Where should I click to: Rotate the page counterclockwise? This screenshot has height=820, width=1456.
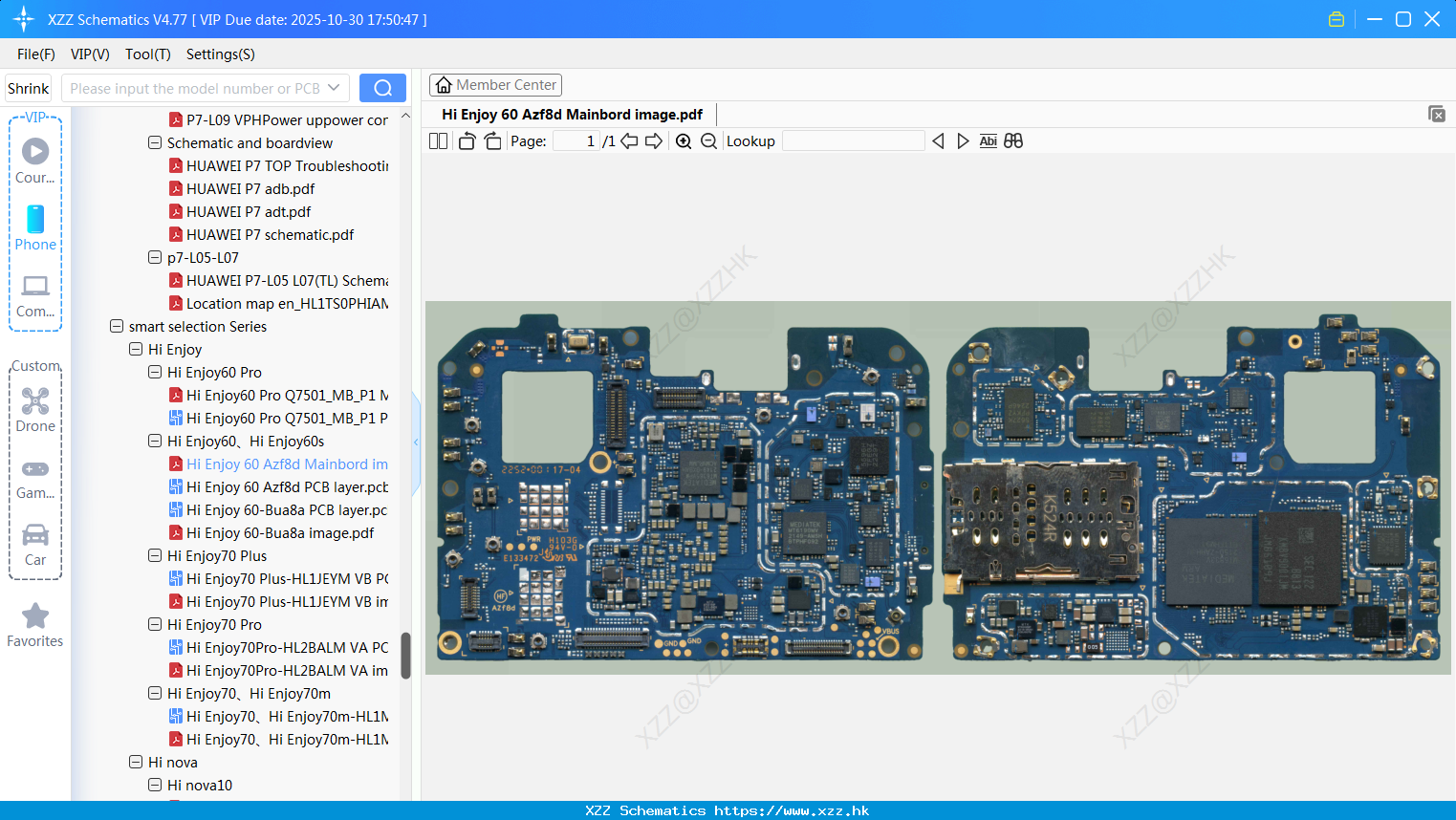[x=467, y=141]
